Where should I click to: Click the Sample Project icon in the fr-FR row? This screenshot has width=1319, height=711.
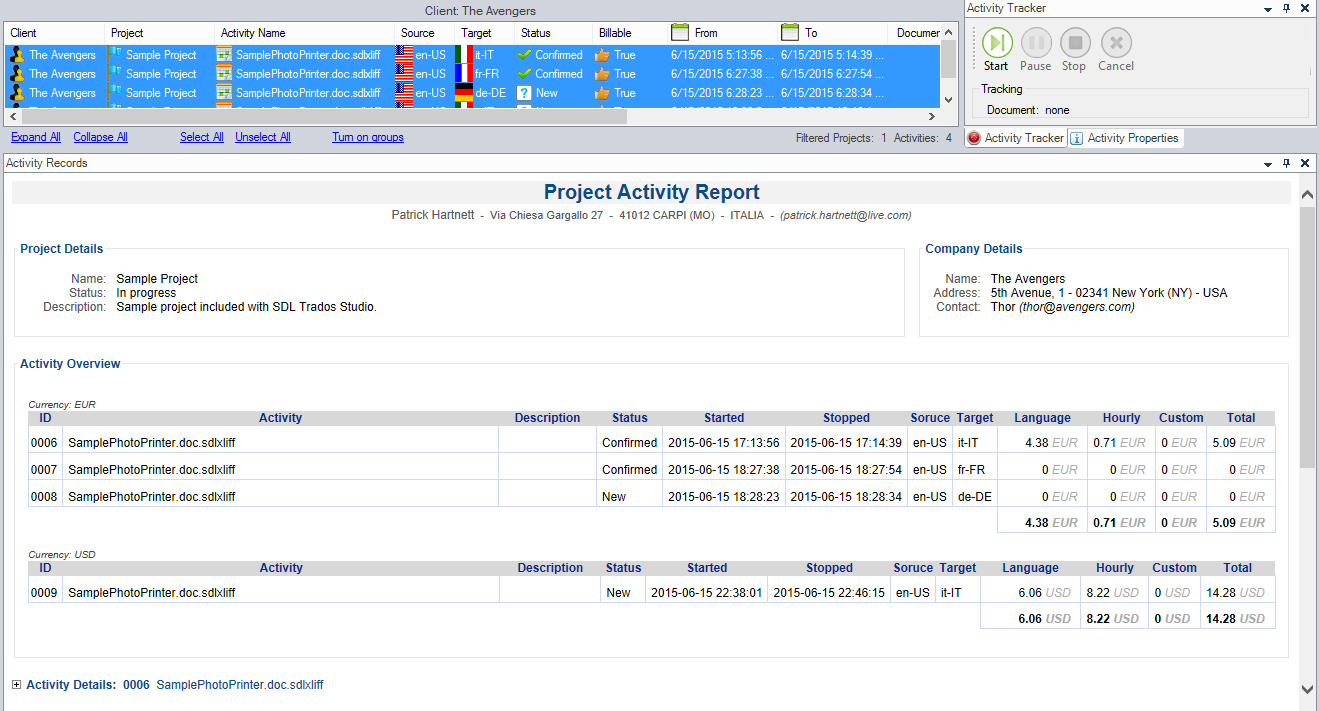click(116, 74)
